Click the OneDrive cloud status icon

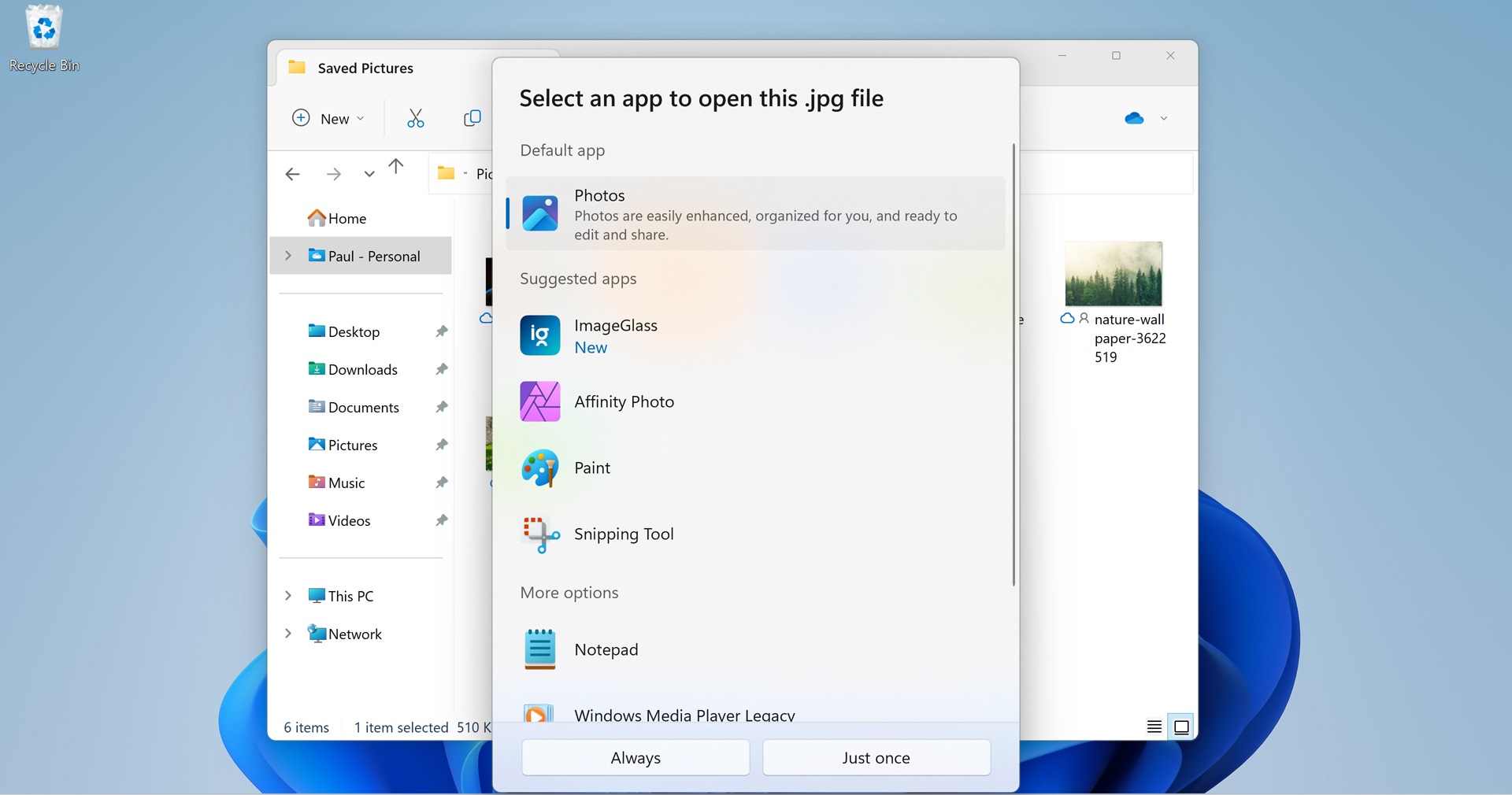(1134, 118)
